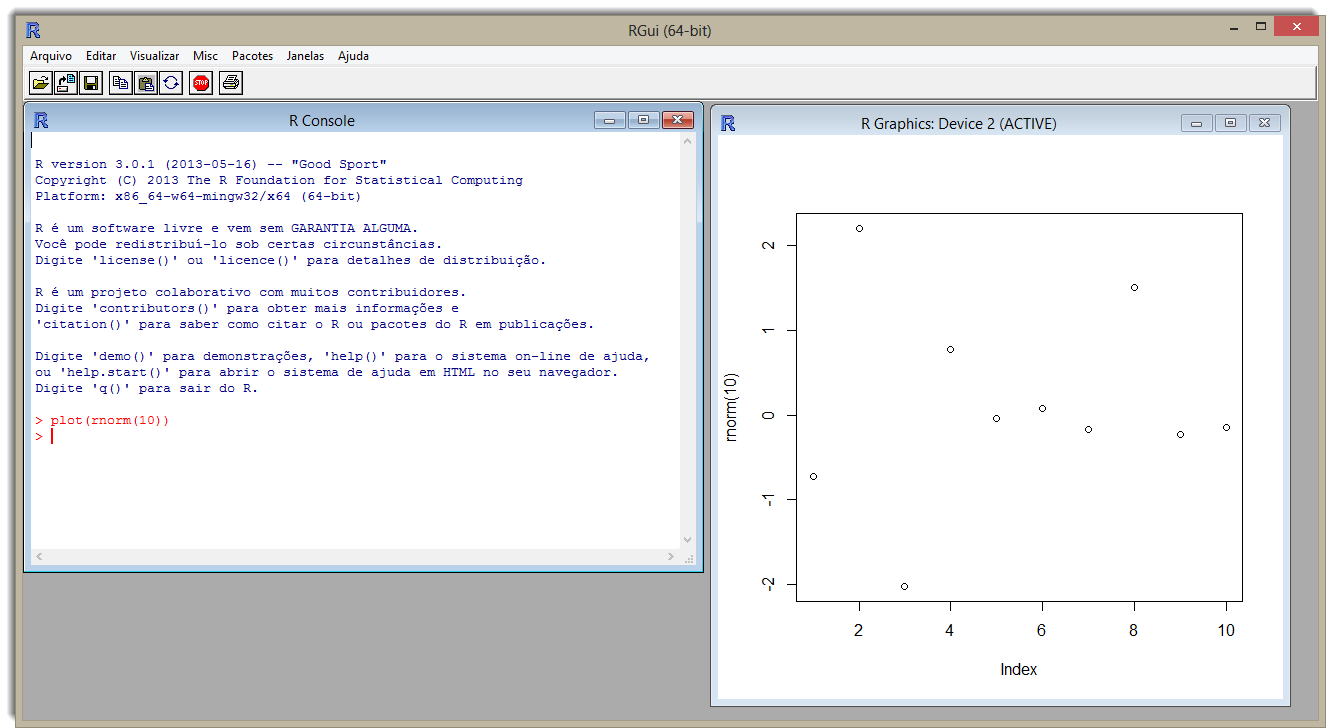Click the console vertical scrollbar down arrow

coord(687,540)
